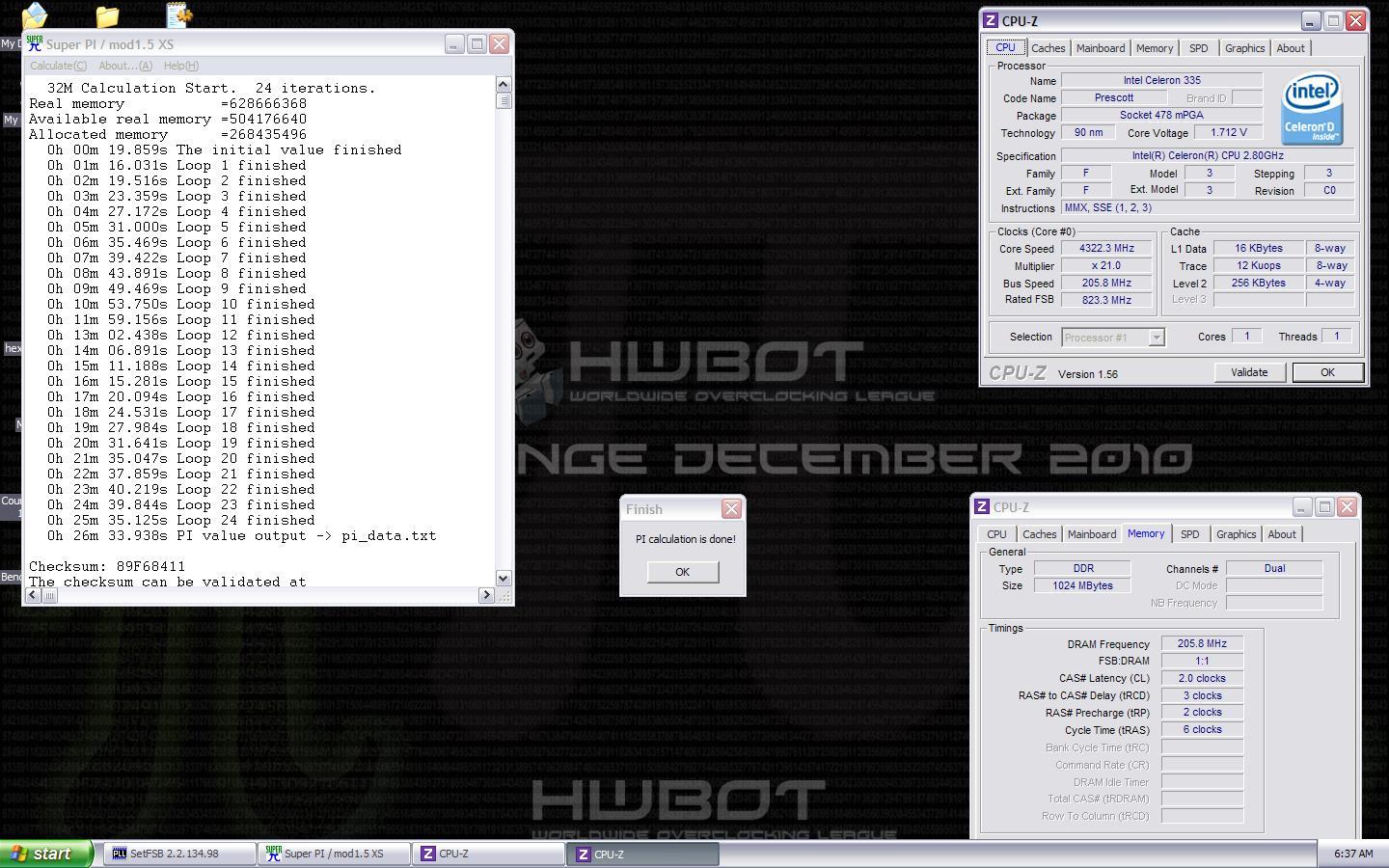Image resolution: width=1389 pixels, height=868 pixels.
Task: Switch to Mainboard tab in top CPU-Z window
Action: coord(1101,48)
